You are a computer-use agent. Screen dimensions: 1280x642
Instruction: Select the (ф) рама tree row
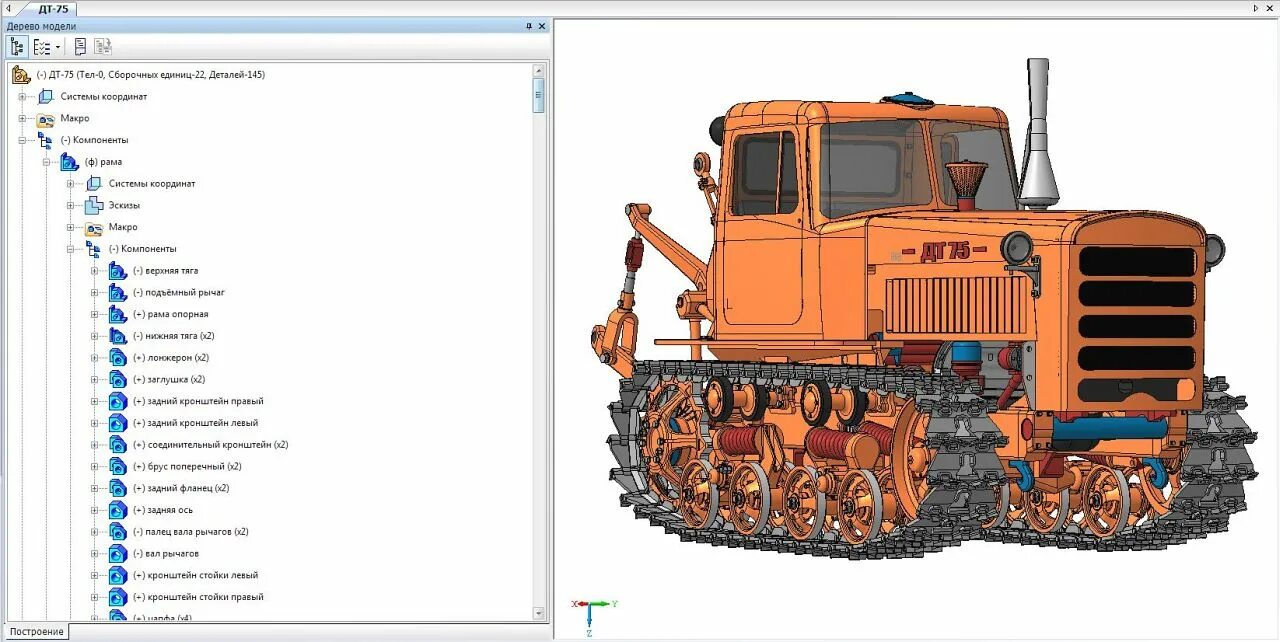pos(103,162)
